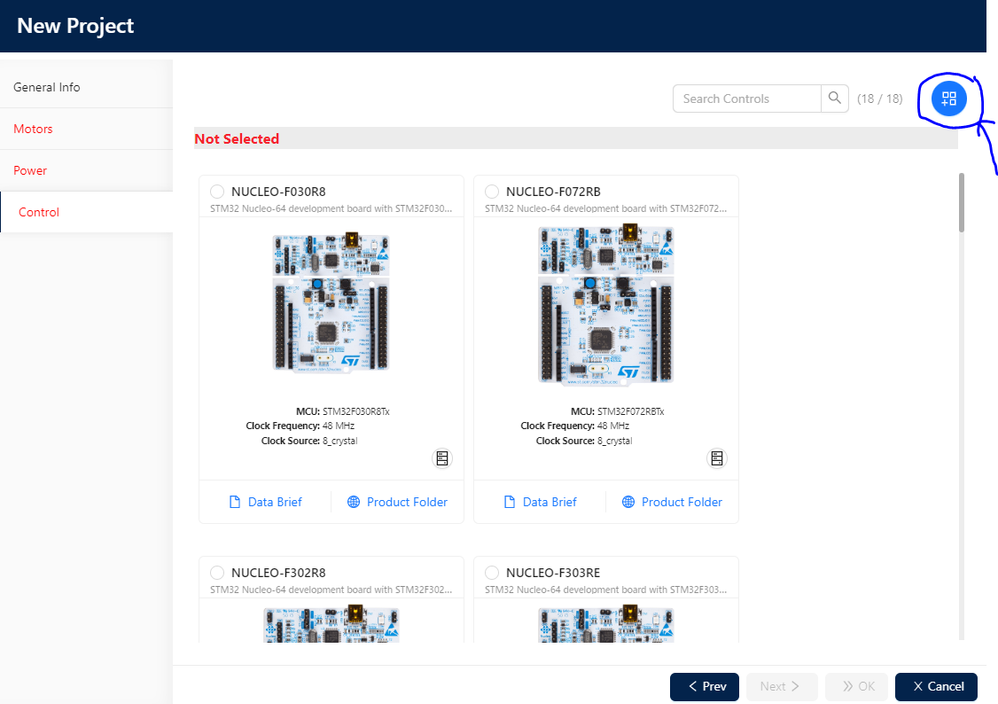Select the NUCLEO-F030R8 radio button

click(217, 192)
